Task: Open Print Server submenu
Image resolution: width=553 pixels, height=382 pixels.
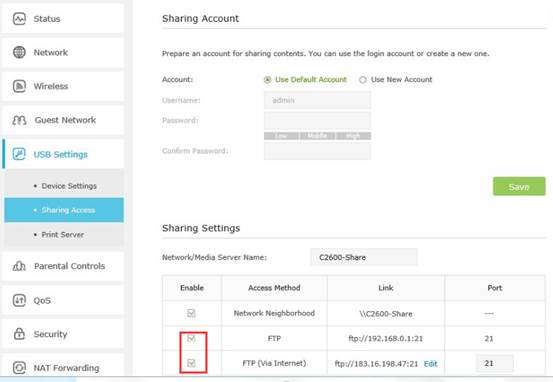Action: click(x=64, y=235)
